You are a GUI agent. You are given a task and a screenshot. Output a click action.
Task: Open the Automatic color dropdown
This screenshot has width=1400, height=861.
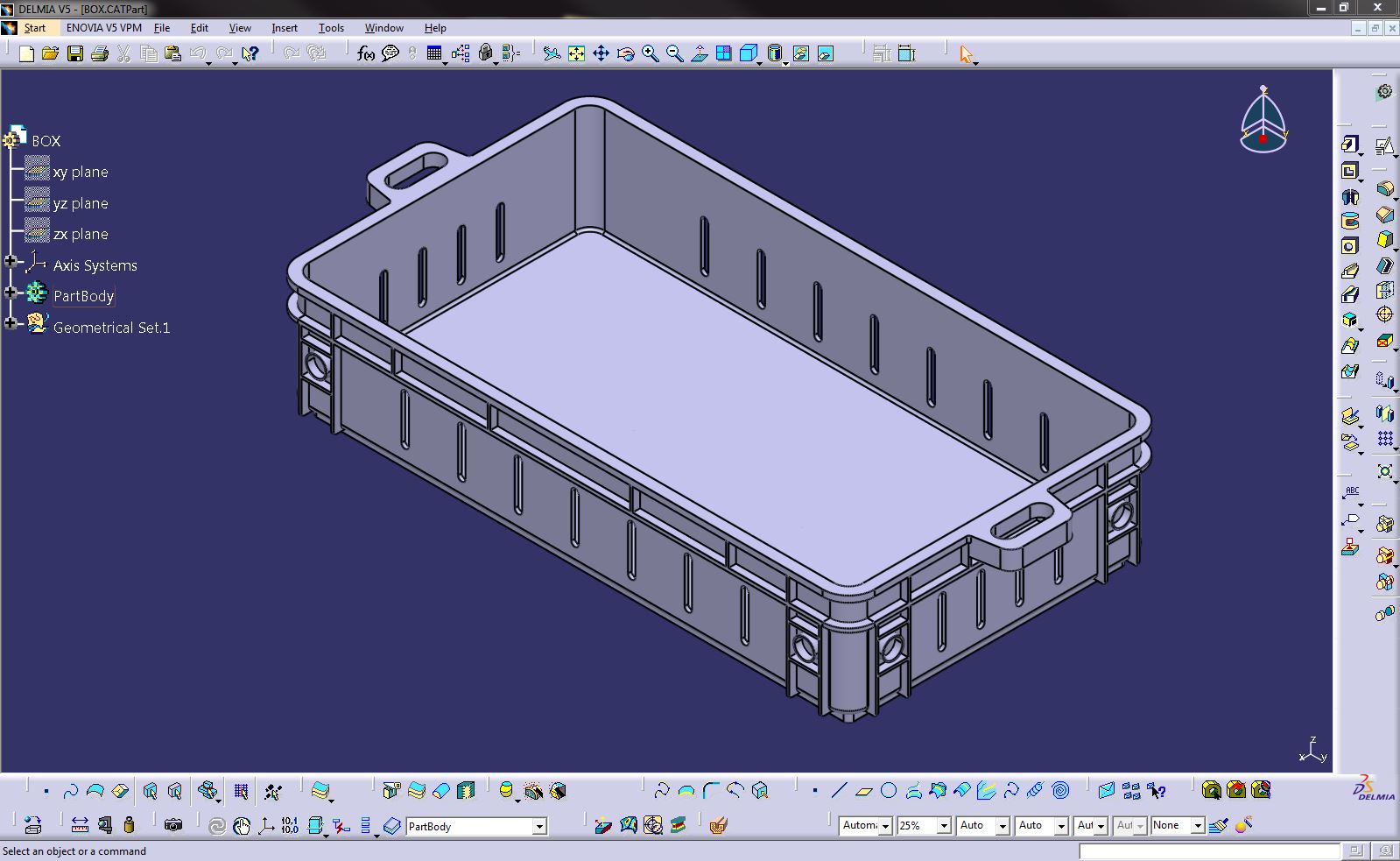[886, 825]
